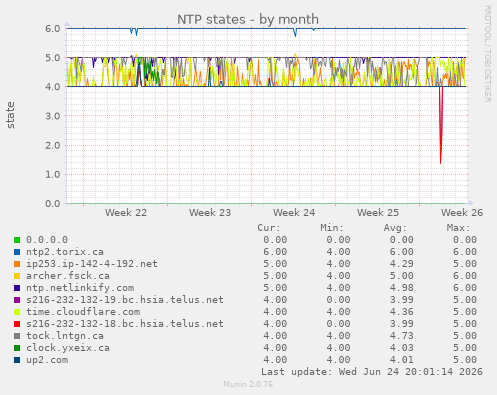Screen dimensions: 497x395
Task: Click the average value 4.98 for ntp.netlinkify.com
Action: (x=402, y=288)
